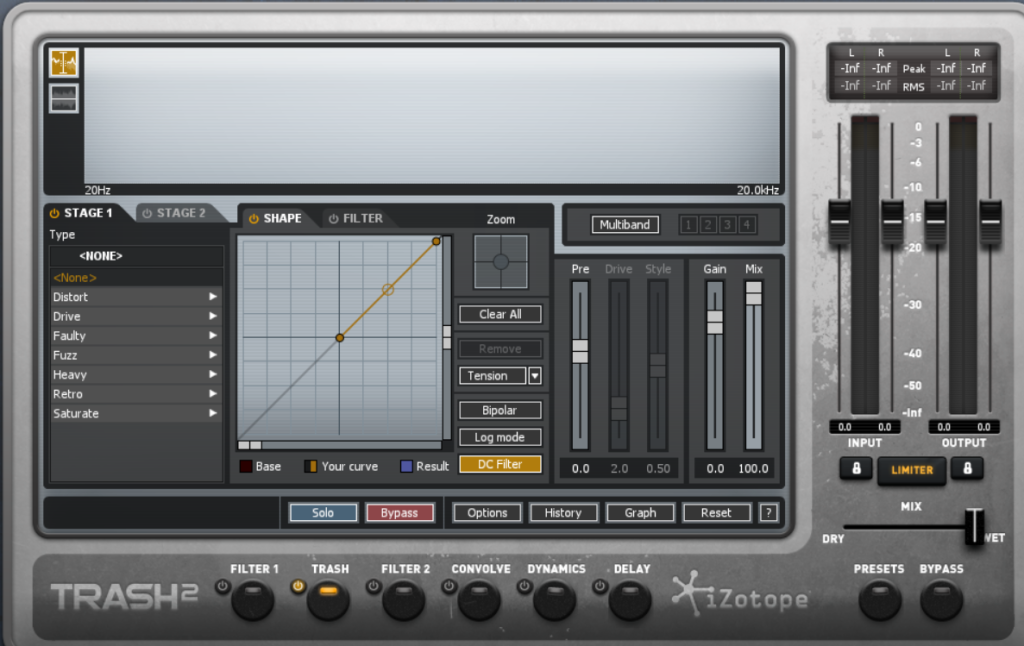Click the spectrum analyzer view icon at top-left
The width and height of the screenshot is (1024, 646).
click(64, 63)
